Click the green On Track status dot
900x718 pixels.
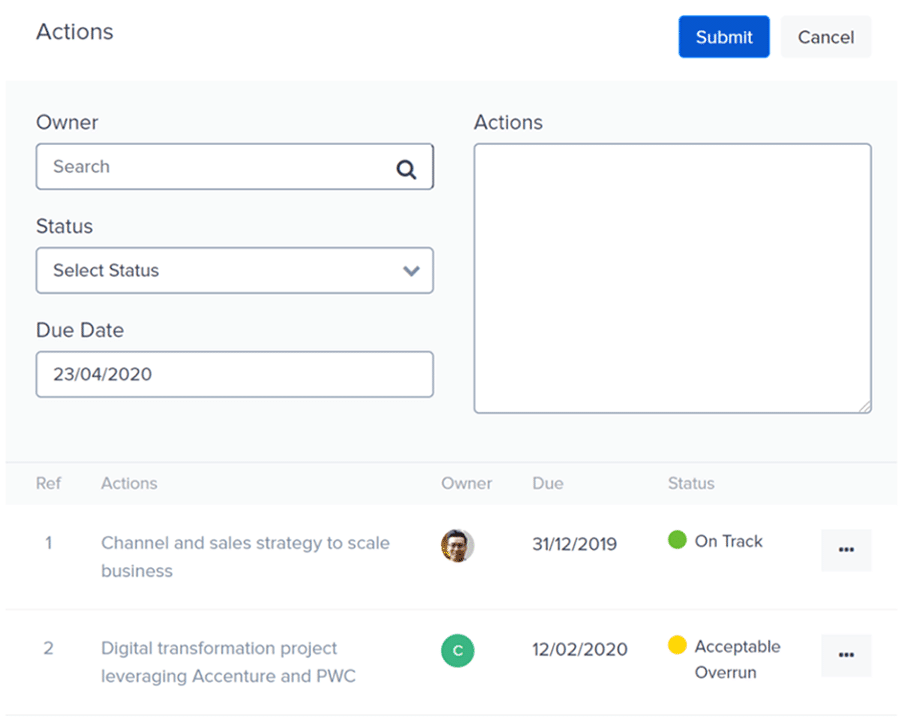677,540
